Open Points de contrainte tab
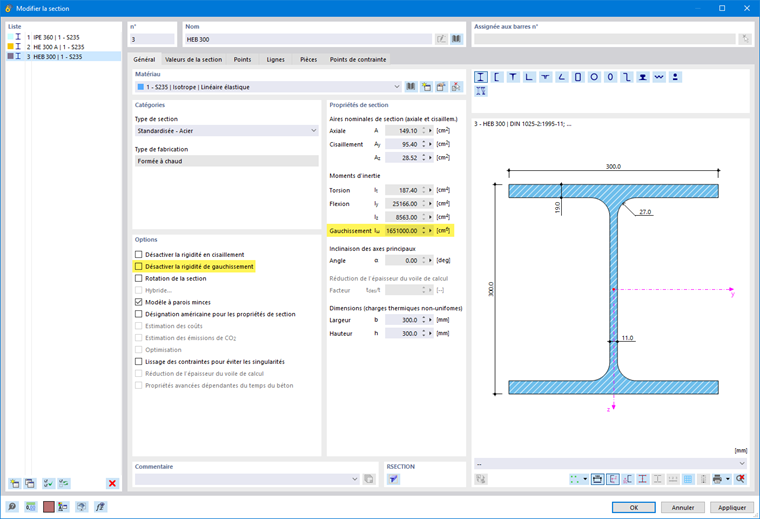Screen dimensions: 760x519 [x=358, y=59]
